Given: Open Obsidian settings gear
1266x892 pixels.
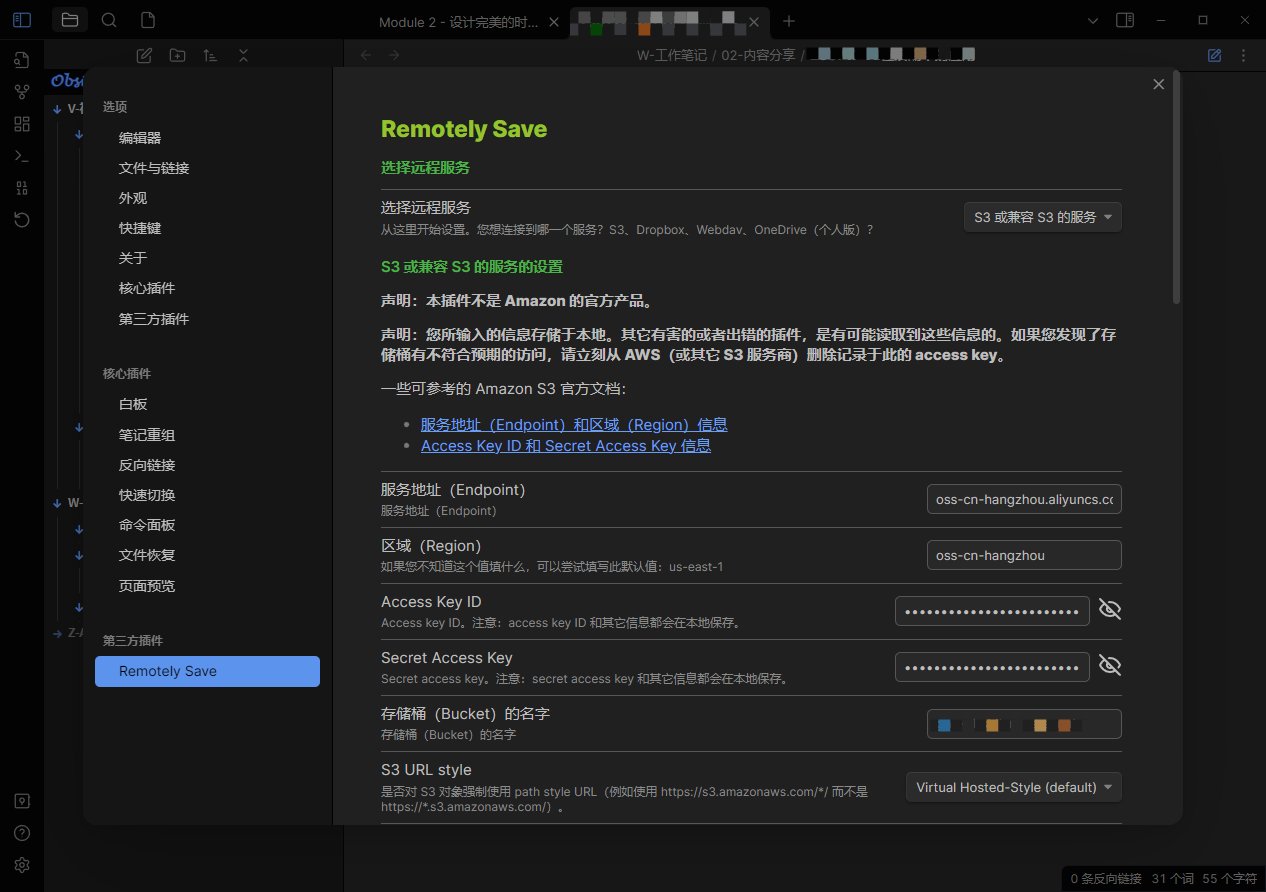Looking at the screenshot, I should (21, 865).
